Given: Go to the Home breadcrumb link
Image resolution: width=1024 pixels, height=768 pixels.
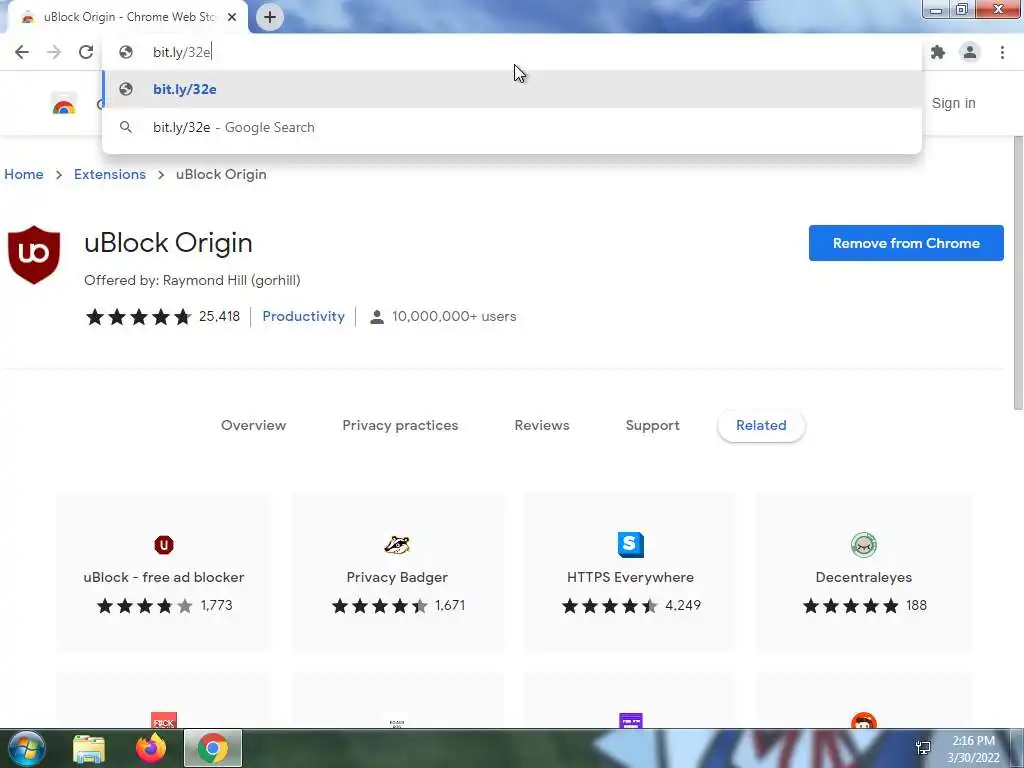Looking at the screenshot, I should 24,174.
